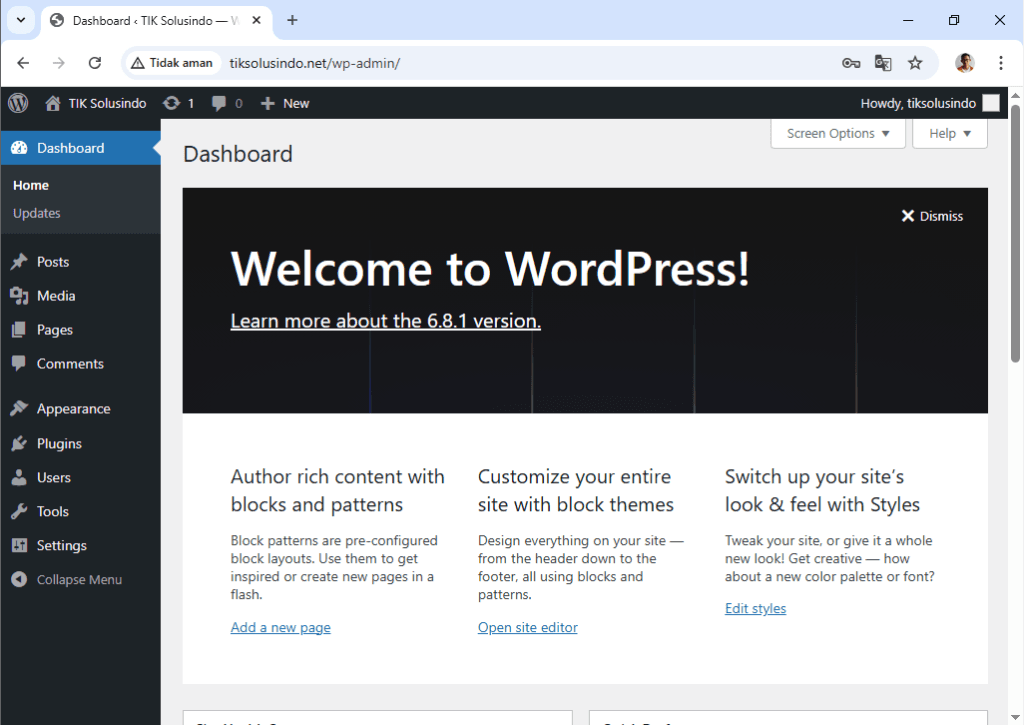Open the Plugins menu in sidebar
The width and height of the screenshot is (1024, 725).
59,444
